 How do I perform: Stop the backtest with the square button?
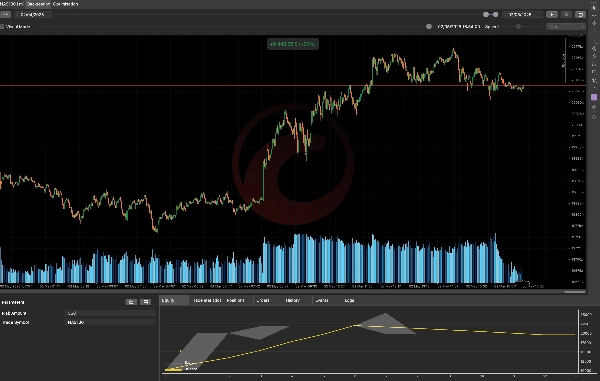(566, 15)
